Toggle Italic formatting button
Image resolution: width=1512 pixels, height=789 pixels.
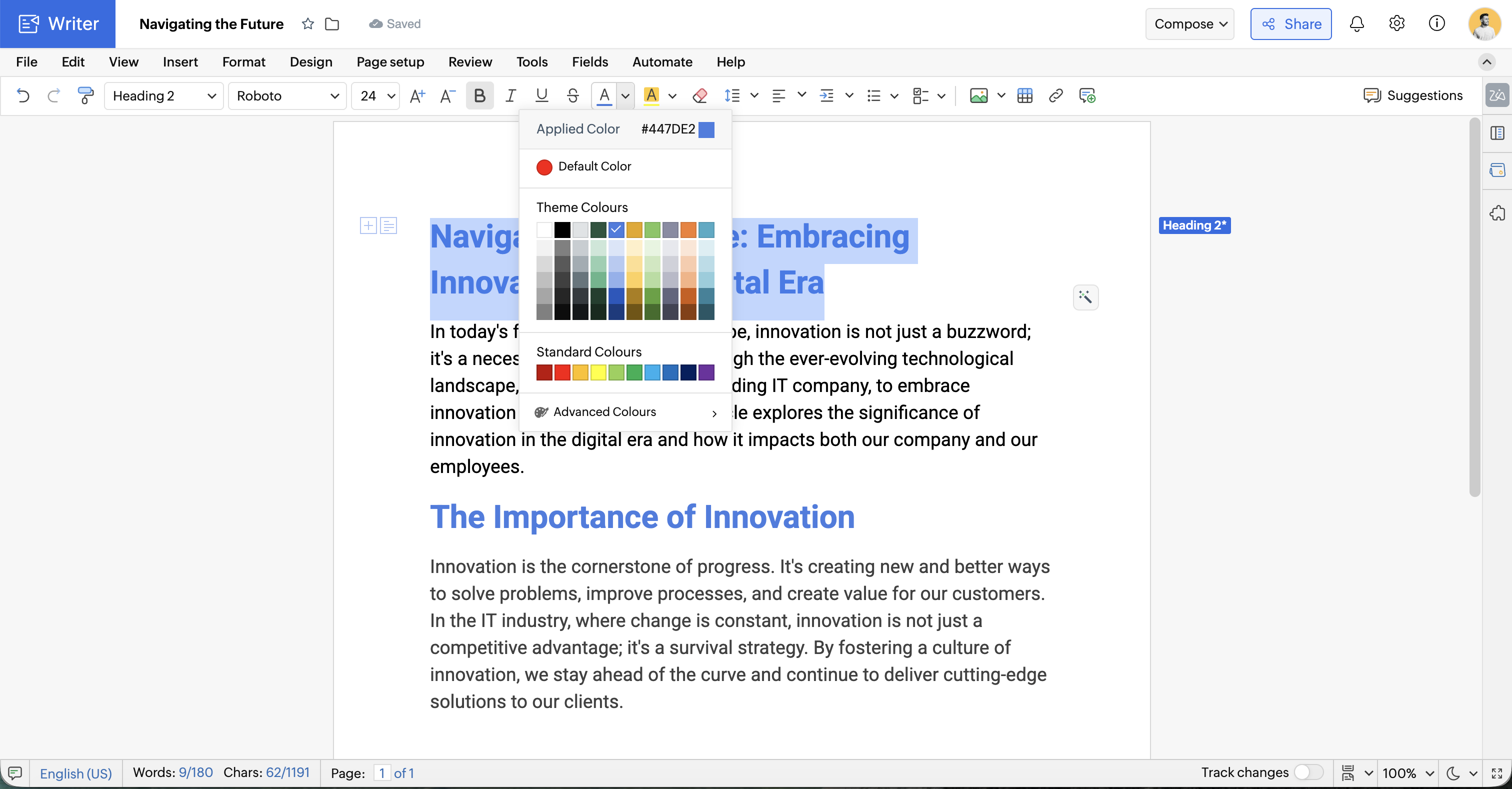tap(510, 95)
